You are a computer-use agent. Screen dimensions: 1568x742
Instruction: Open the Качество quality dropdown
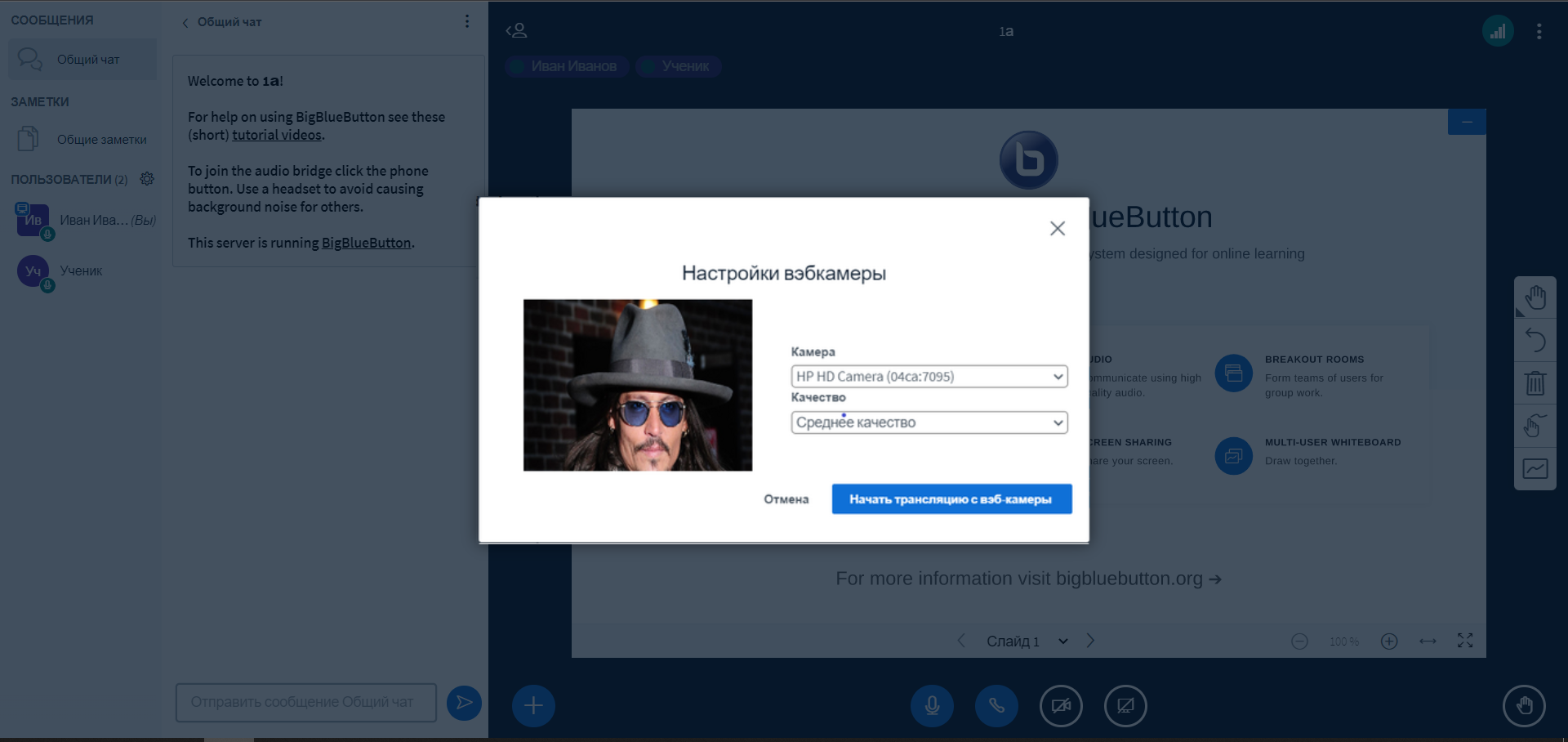tap(929, 422)
